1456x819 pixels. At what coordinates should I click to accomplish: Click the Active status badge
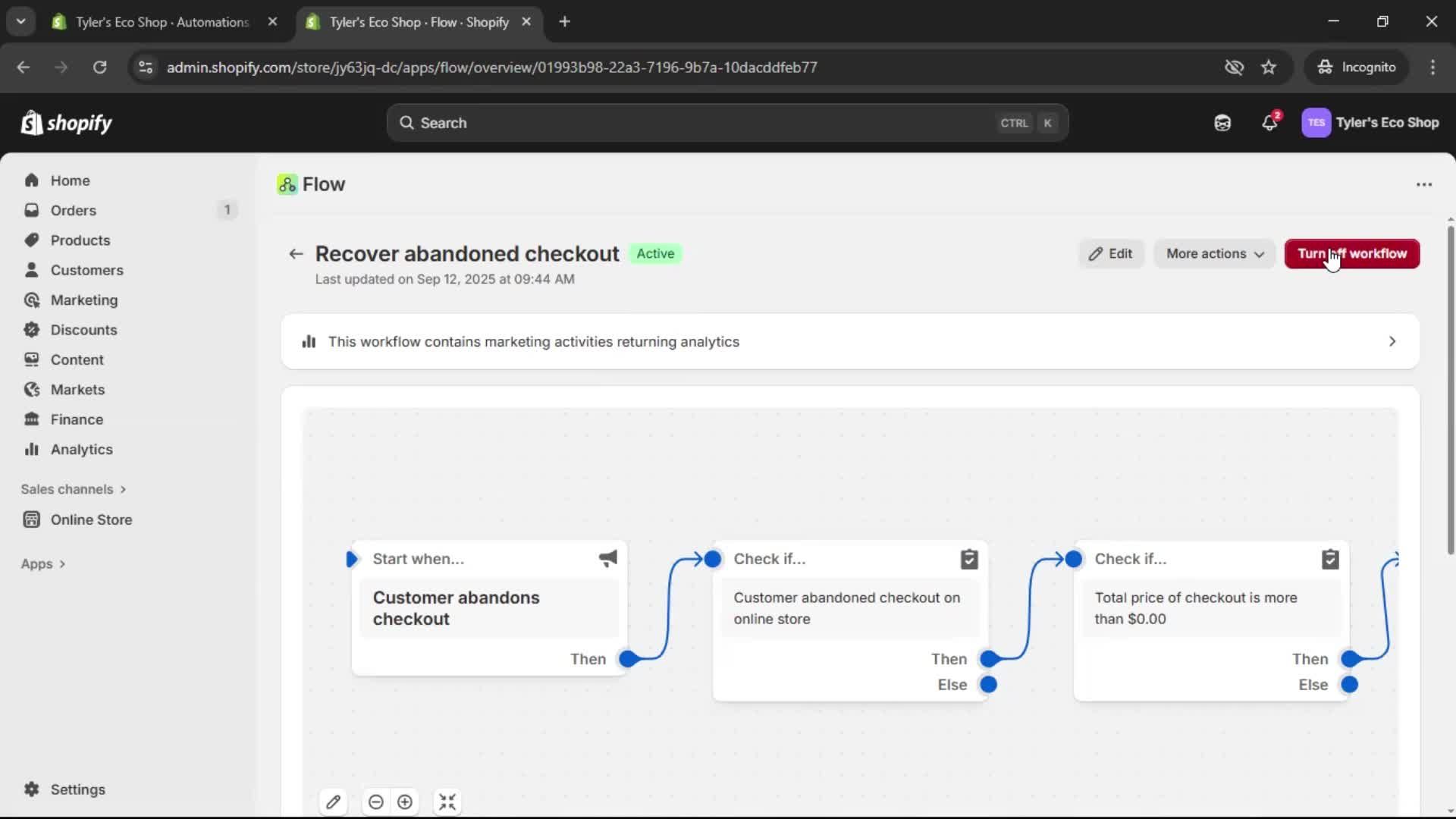pos(655,253)
